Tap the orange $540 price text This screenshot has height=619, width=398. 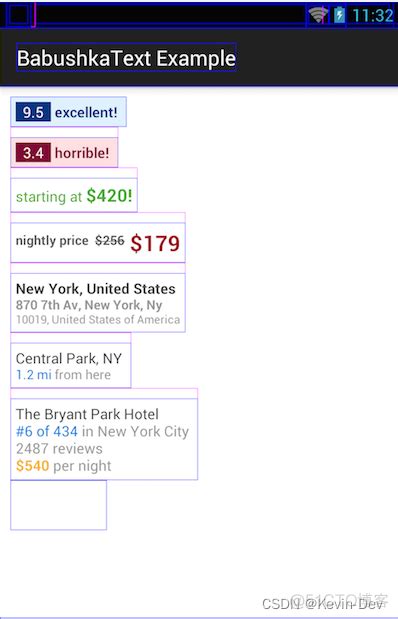click(32, 466)
